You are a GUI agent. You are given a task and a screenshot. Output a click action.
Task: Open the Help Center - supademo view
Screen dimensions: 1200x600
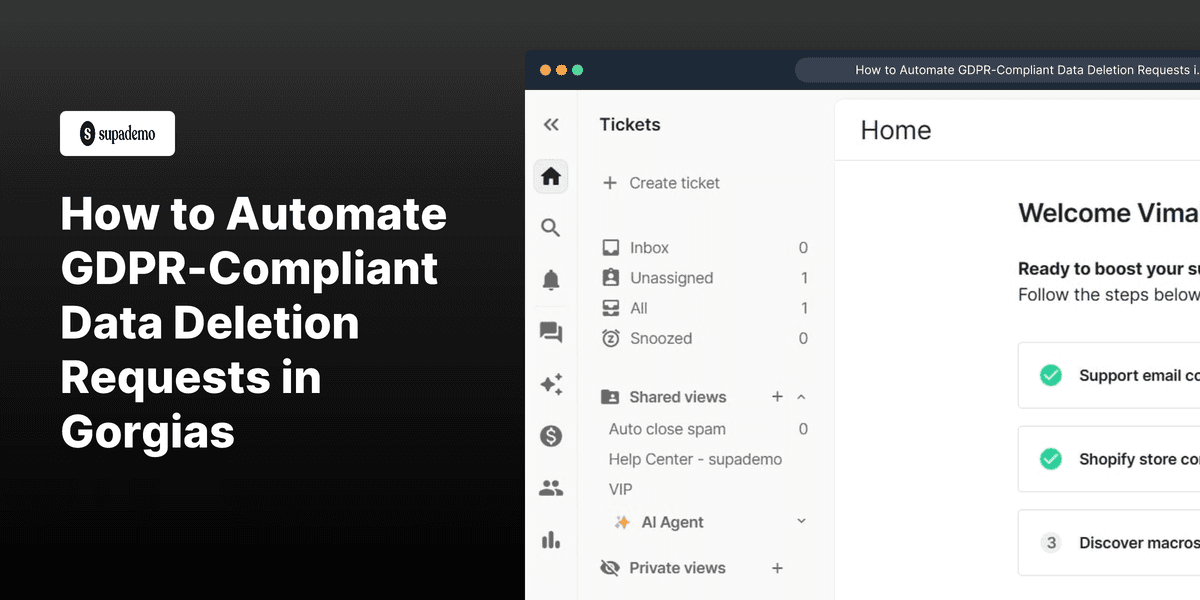click(695, 459)
